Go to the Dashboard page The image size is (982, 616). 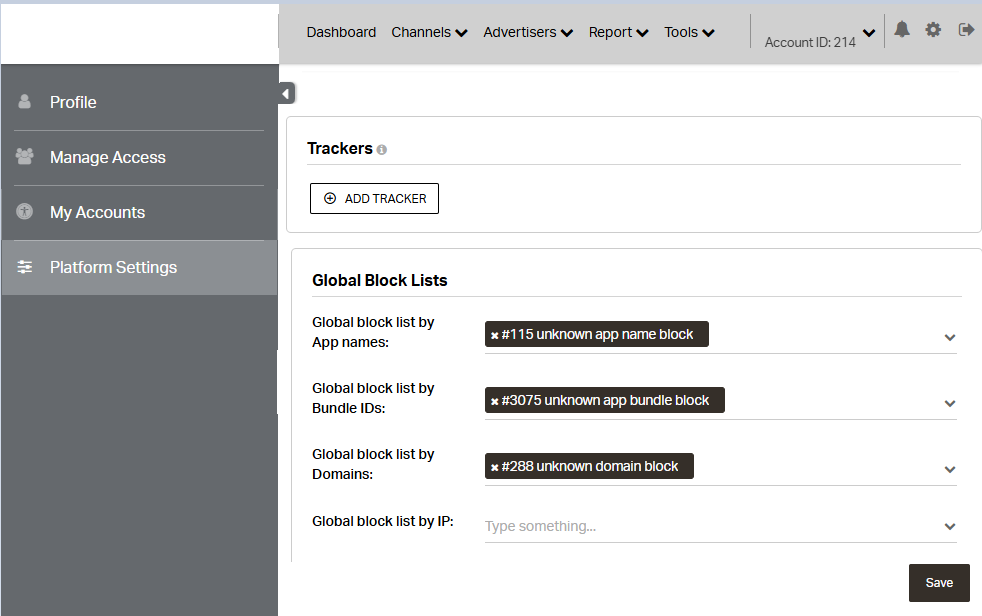click(341, 32)
